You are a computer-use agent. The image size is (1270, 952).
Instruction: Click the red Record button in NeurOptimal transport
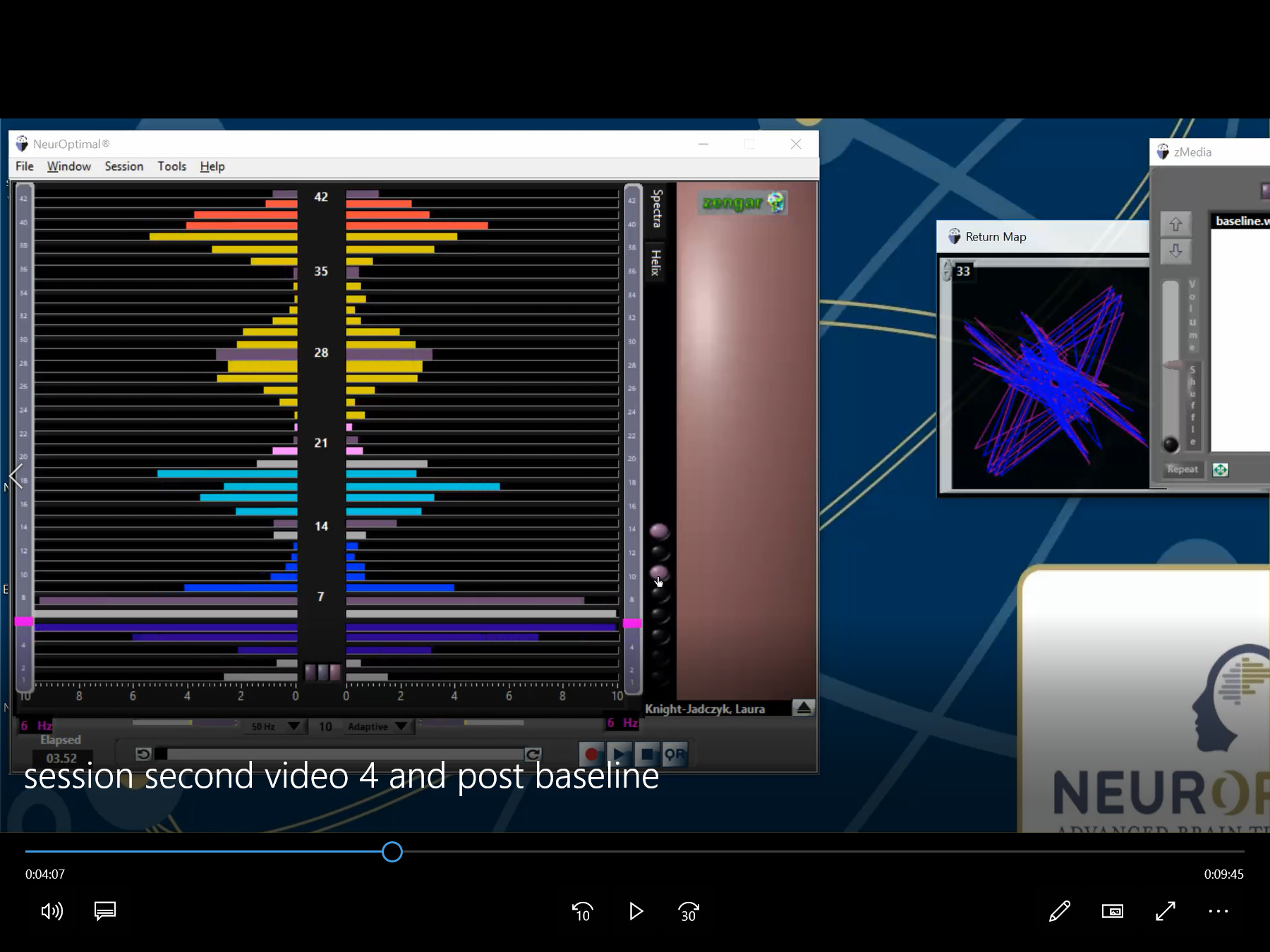click(592, 753)
